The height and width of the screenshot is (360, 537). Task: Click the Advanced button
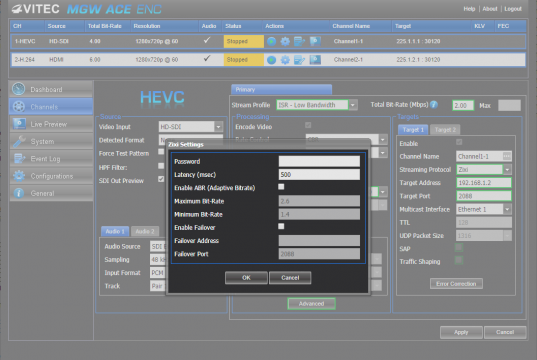(311, 304)
